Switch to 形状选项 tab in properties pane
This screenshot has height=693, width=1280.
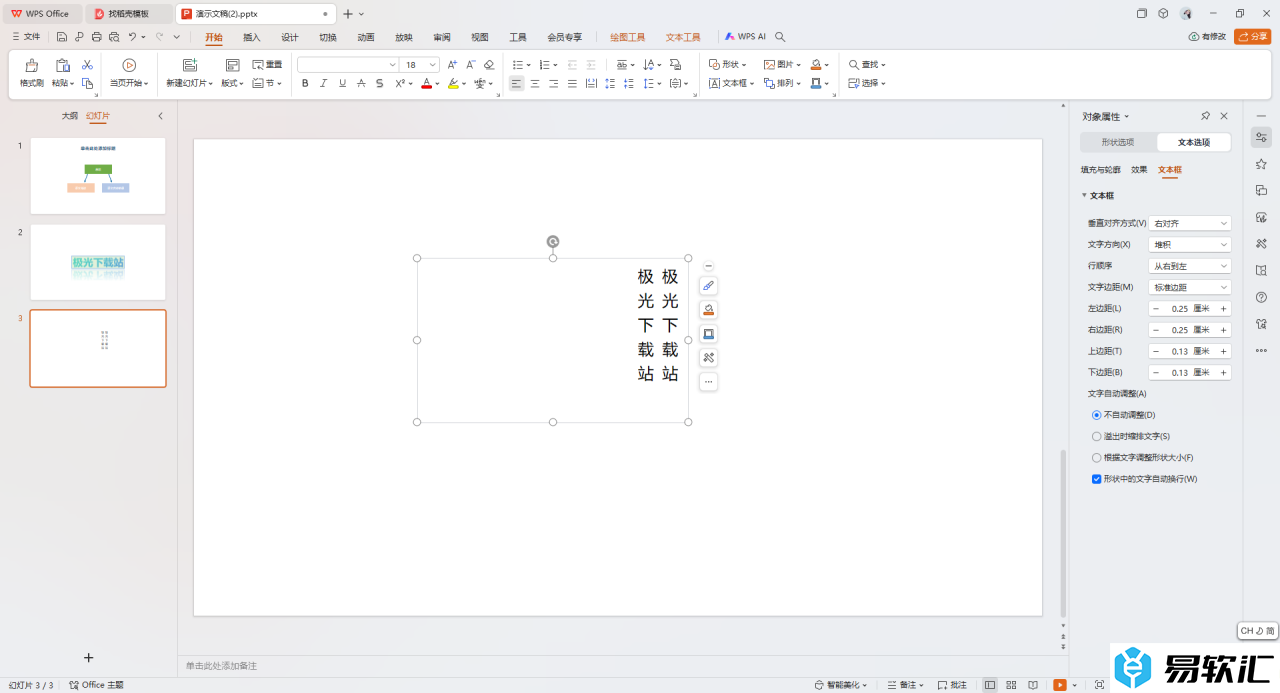coord(1118,142)
